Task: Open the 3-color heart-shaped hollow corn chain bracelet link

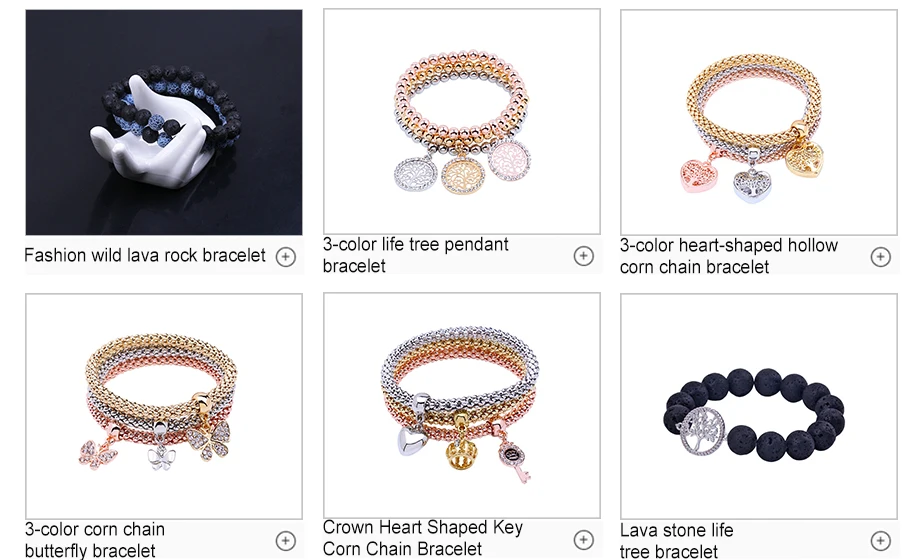Action: tap(728, 256)
